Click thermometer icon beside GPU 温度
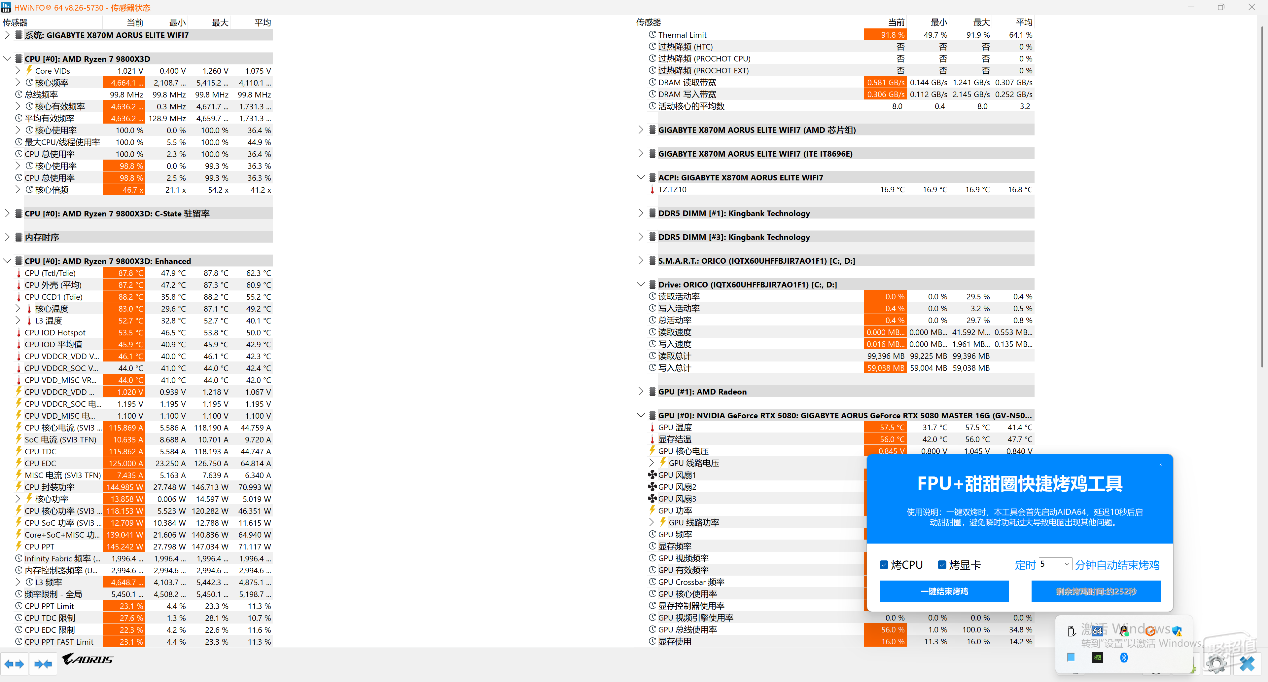The width and height of the screenshot is (1268, 682). pos(652,427)
